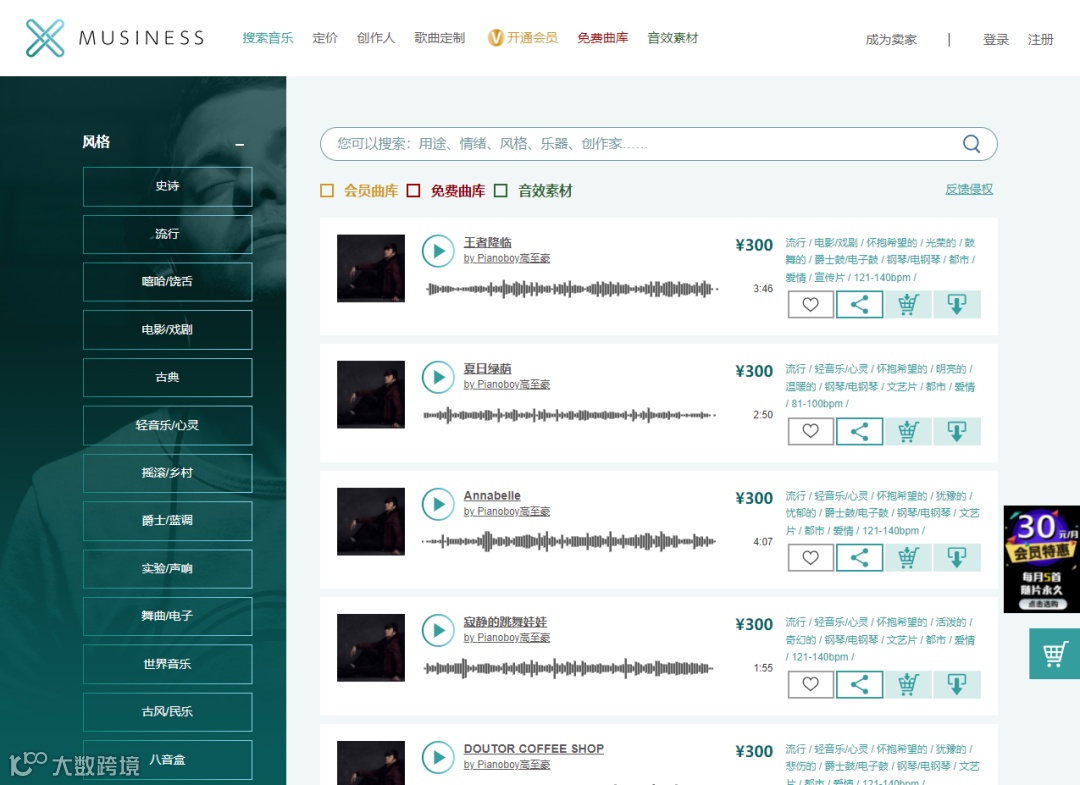Open the 音效素材 nav item in the header

tap(673, 38)
